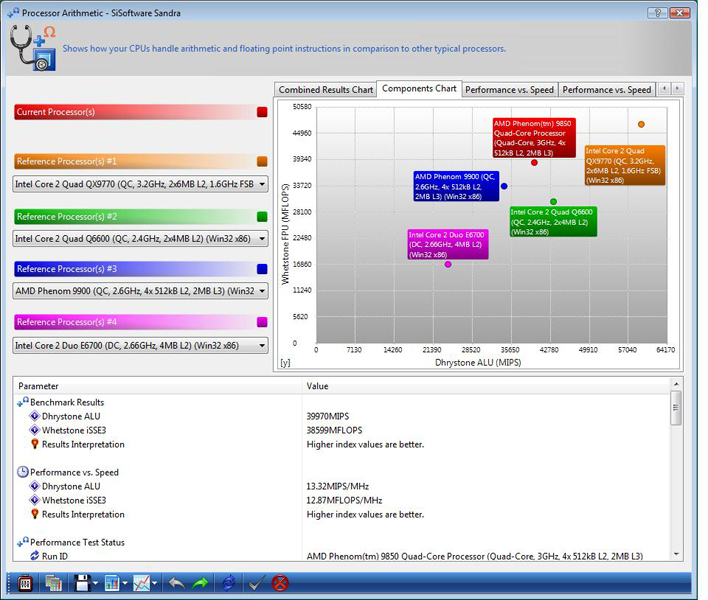Open the Intel Core 2 Quad QX9770 dropdown

(140, 184)
